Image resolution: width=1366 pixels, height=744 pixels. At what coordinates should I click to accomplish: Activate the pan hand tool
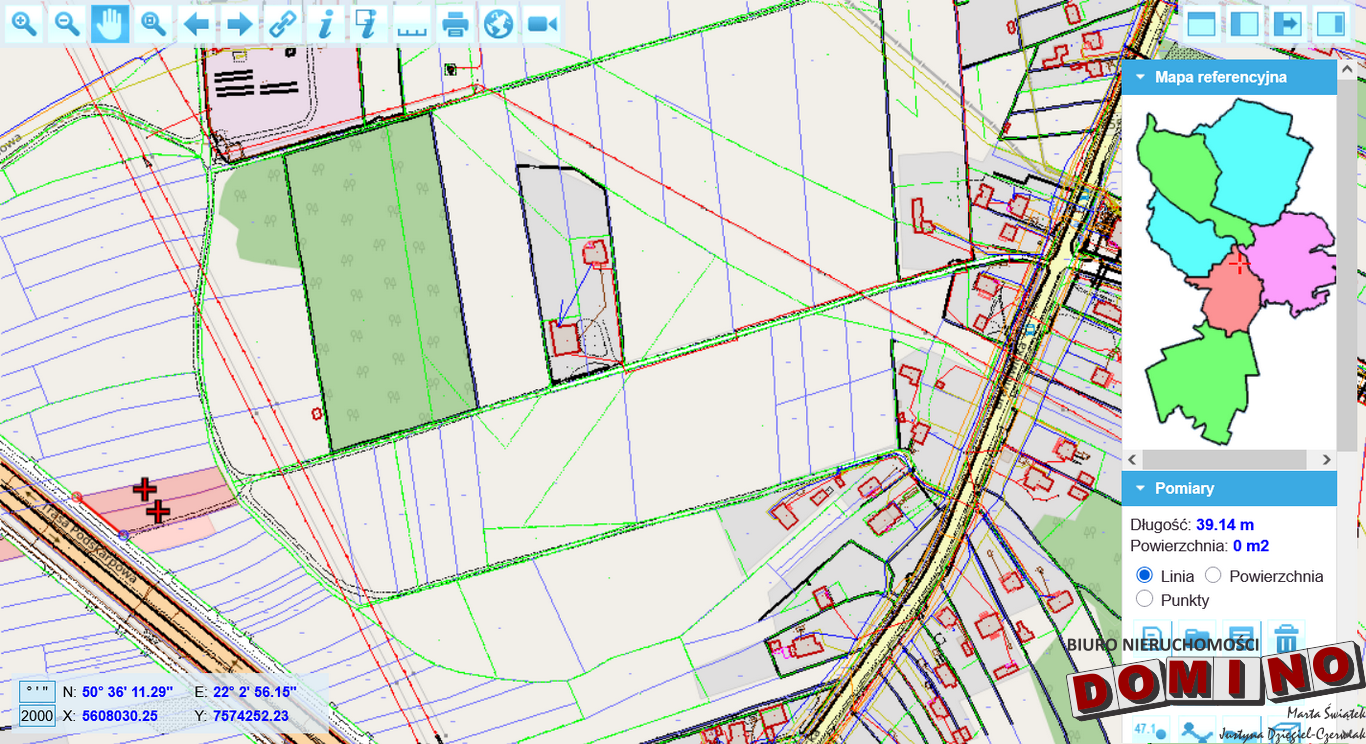110,24
